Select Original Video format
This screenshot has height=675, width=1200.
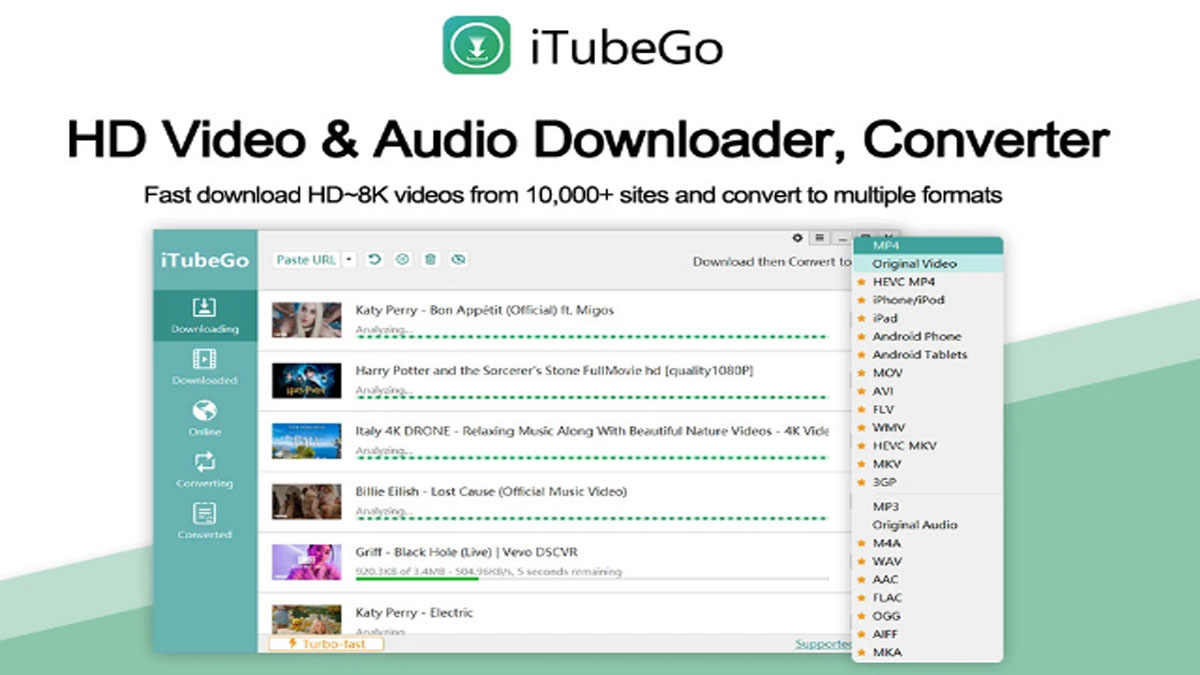pos(927,263)
